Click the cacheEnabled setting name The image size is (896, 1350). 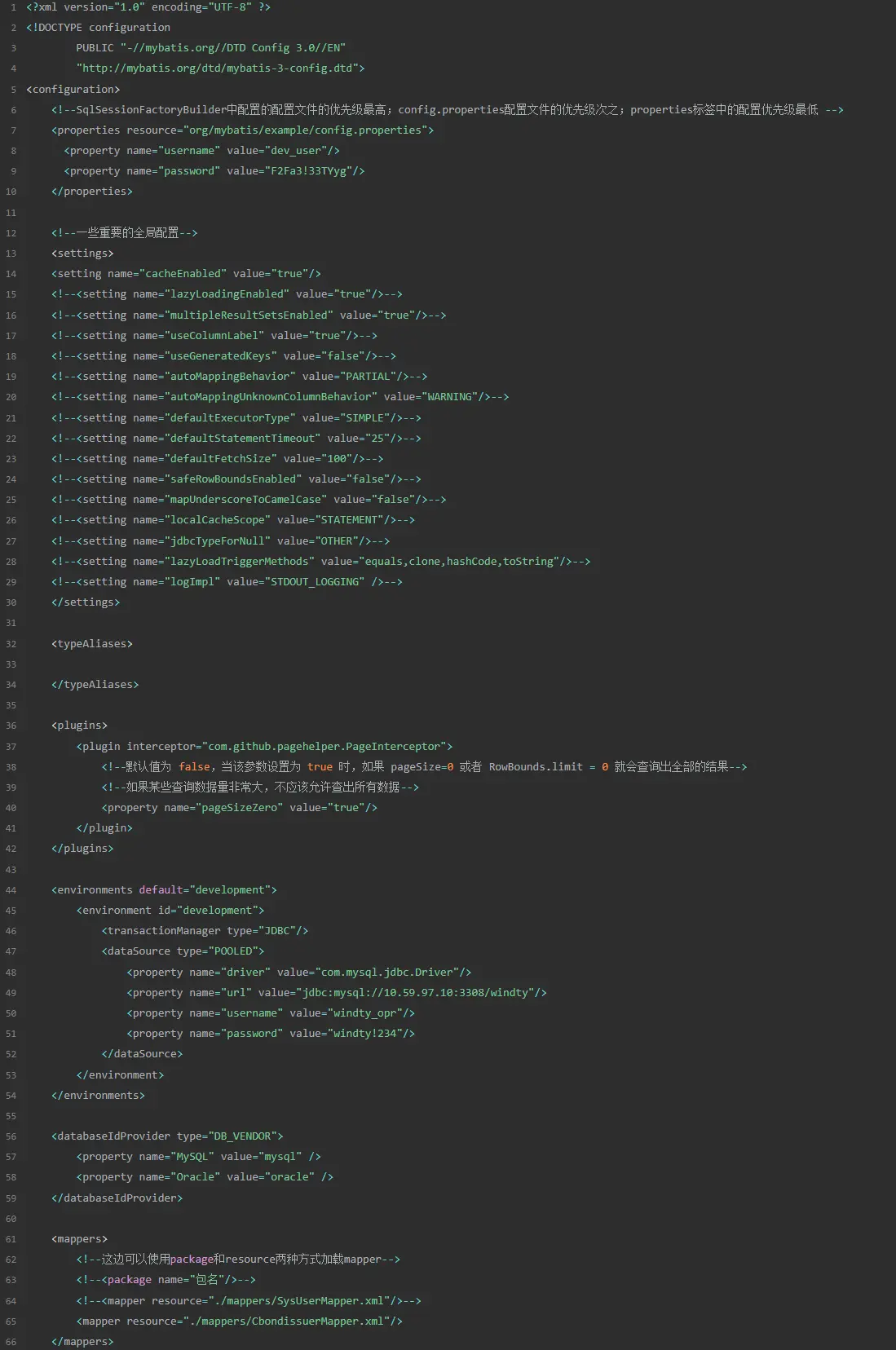pos(183,274)
